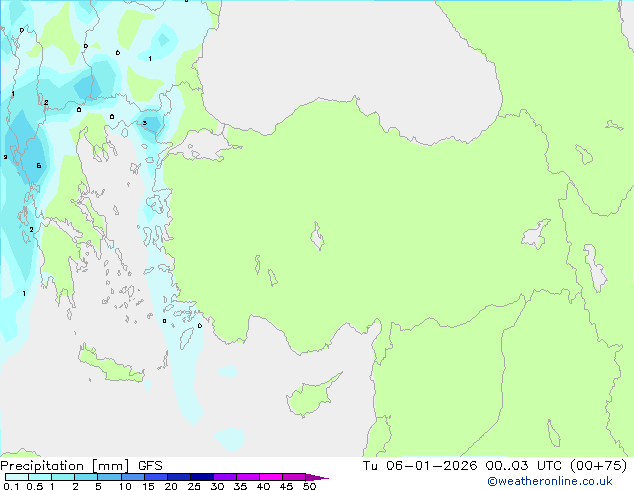Click the legend's over-50 arrow tip
This screenshot has height=490, width=634.
[x=317, y=477]
